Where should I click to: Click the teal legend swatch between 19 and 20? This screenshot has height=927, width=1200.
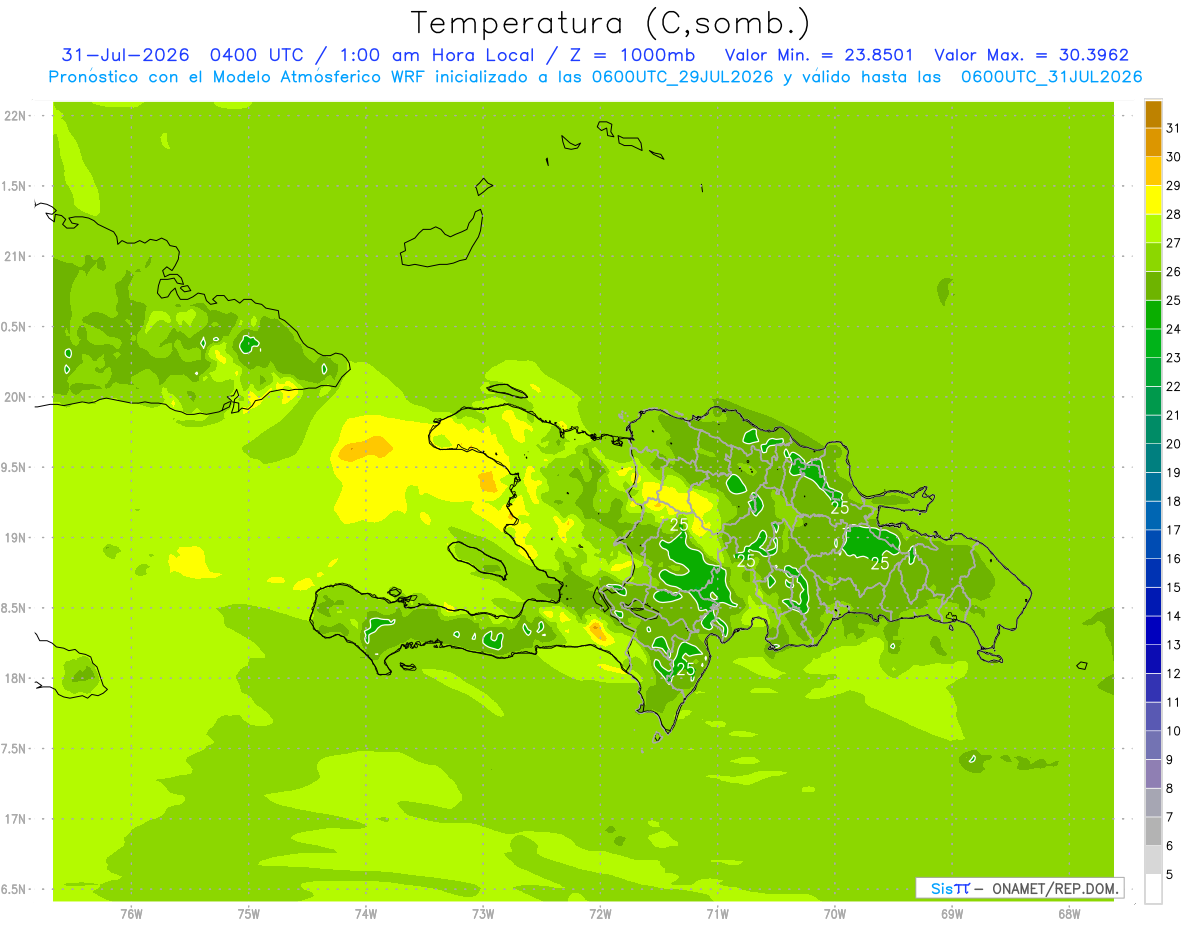point(1153,458)
